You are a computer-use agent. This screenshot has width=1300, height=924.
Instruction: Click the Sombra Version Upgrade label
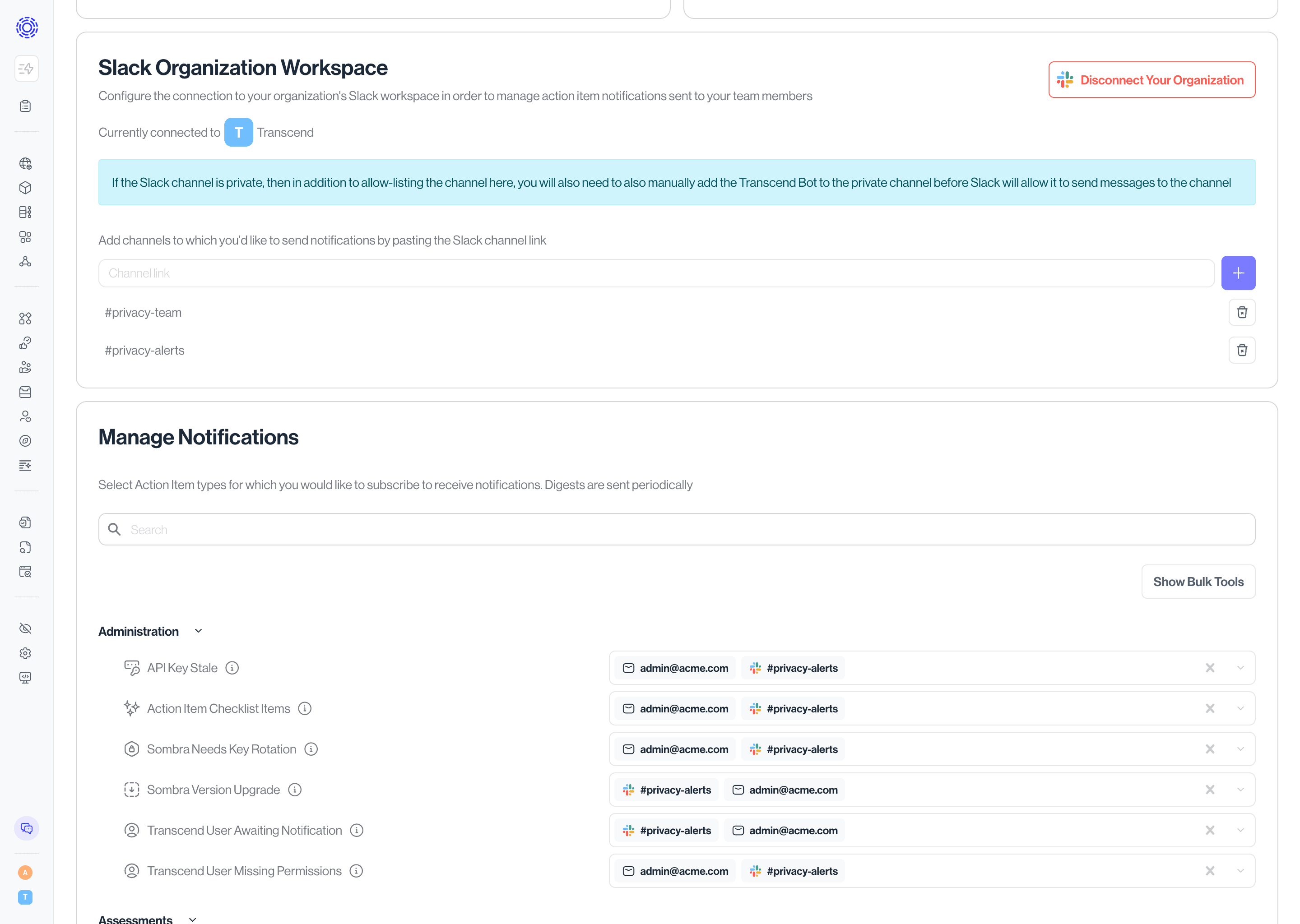click(214, 790)
